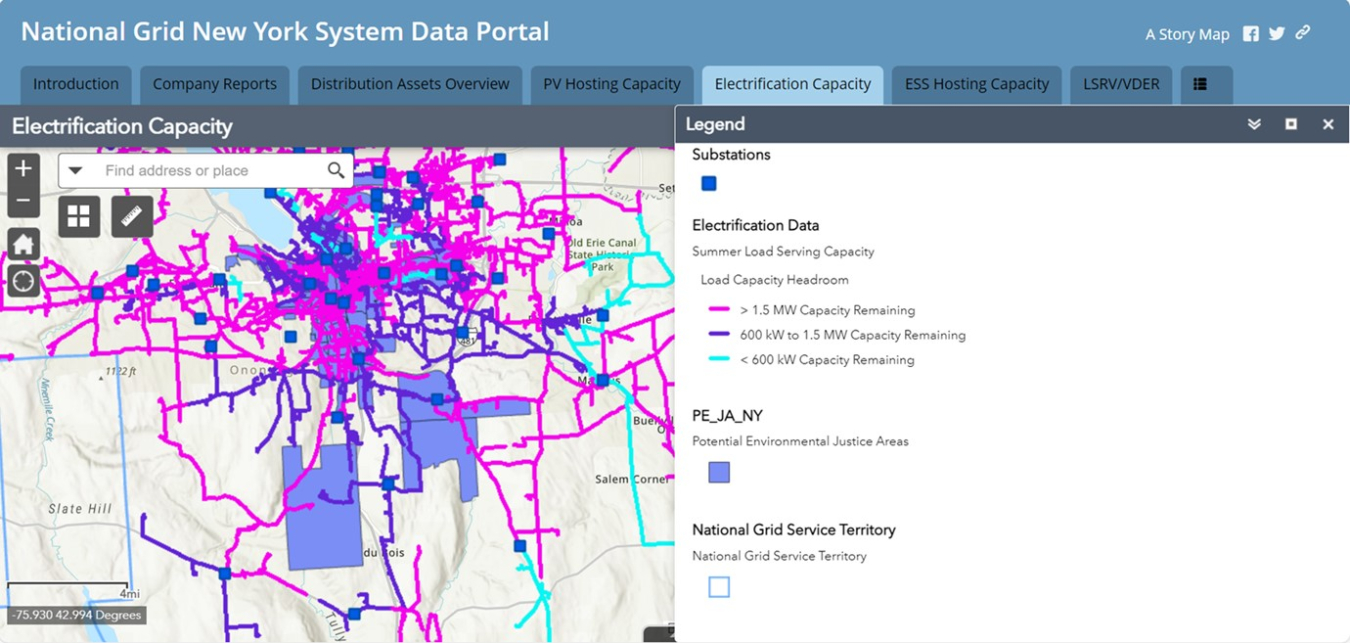Click '> 1.5 MW Capacity Remaining' legend entry

click(827, 310)
